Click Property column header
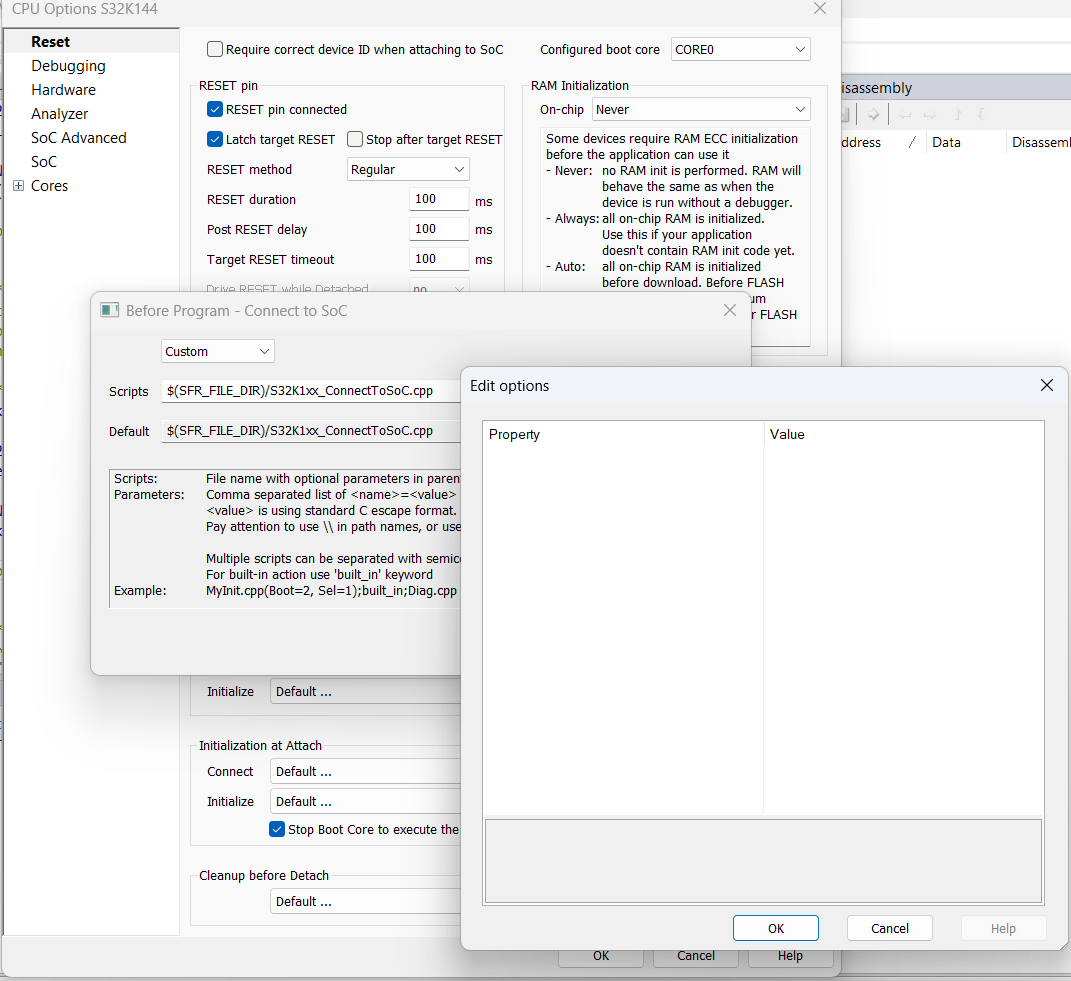The height and width of the screenshot is (981, 1071). point(623,434)
